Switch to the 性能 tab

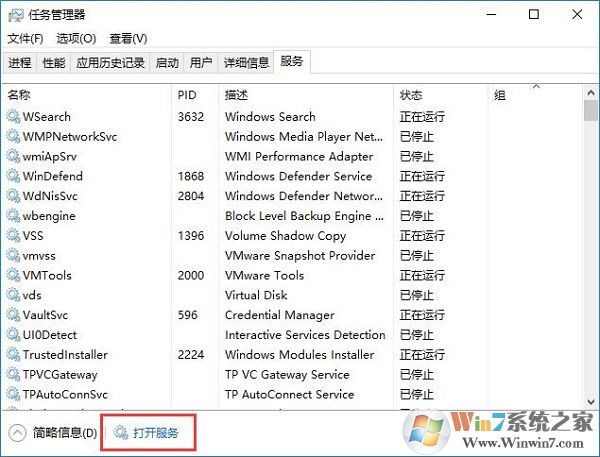tap(54, 62)
